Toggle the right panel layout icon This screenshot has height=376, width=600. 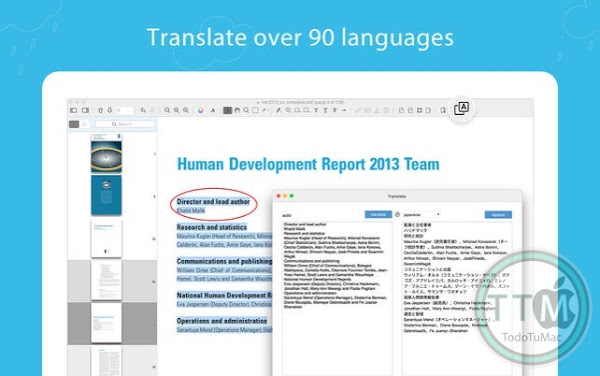(x=85, y=110)
